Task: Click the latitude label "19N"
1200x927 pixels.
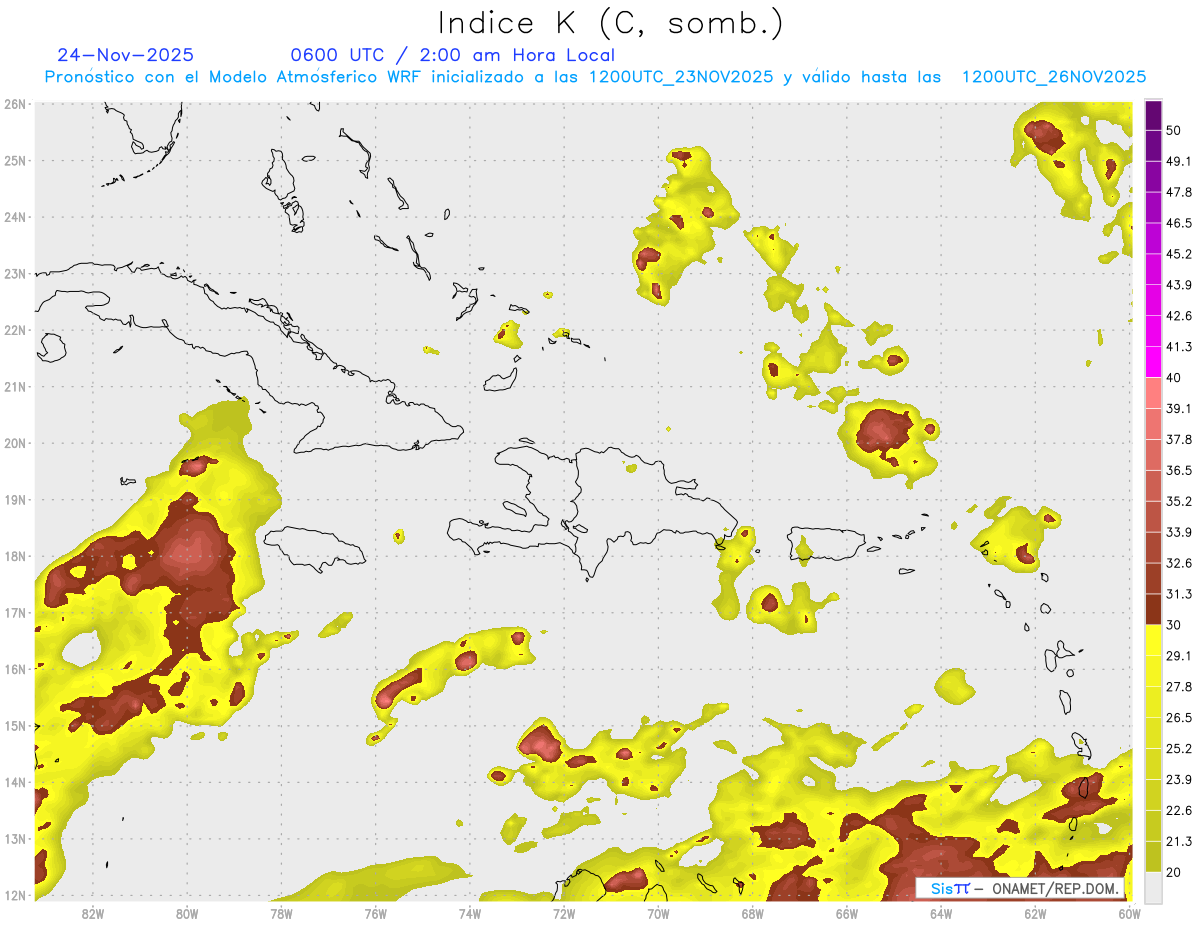Action: pyautogui.click(x=15, y=500)
